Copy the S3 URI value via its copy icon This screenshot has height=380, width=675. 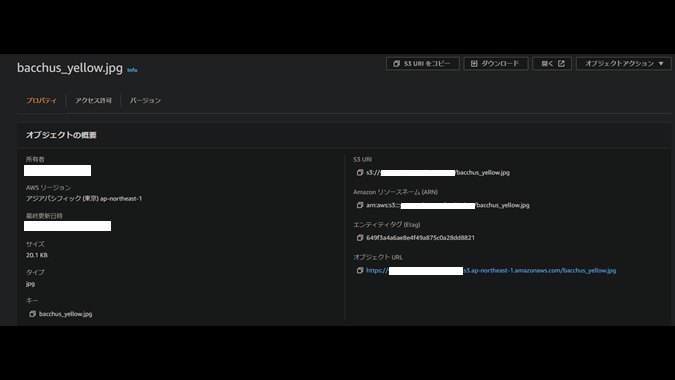click(360, 173)
